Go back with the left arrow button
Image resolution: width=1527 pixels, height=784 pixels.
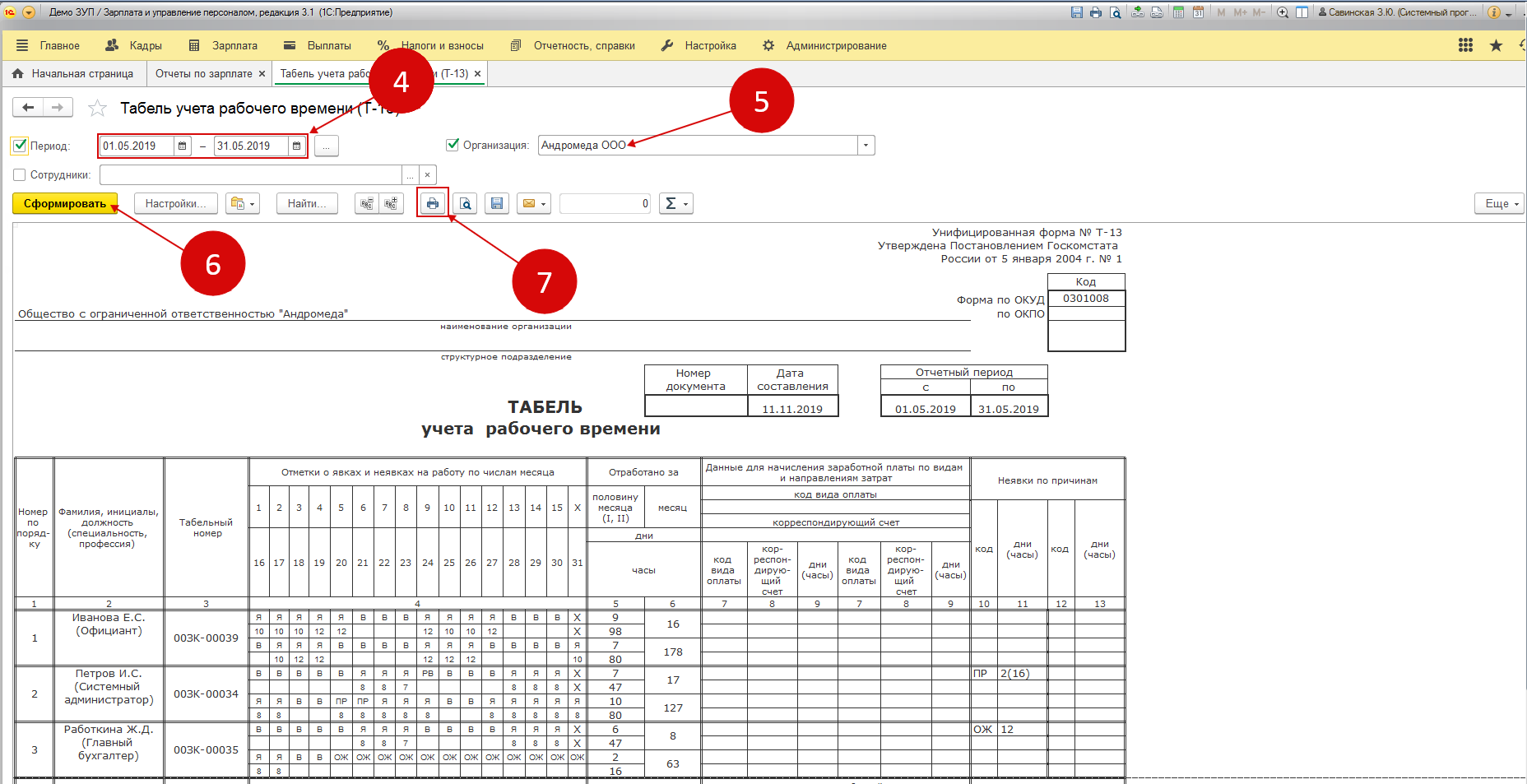coord(28,107)
